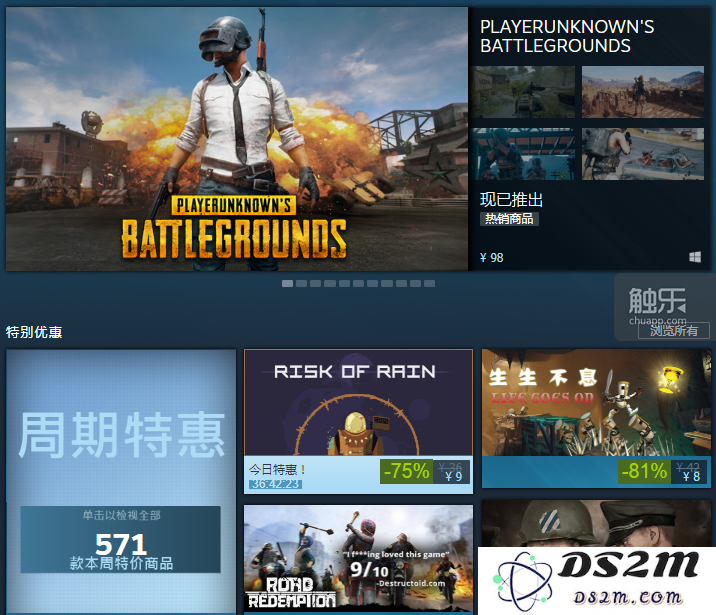This screenshot has width=716, height=615.
Task: Click the ¥ 8 discounted price
Action: click(x=691, y=477)
